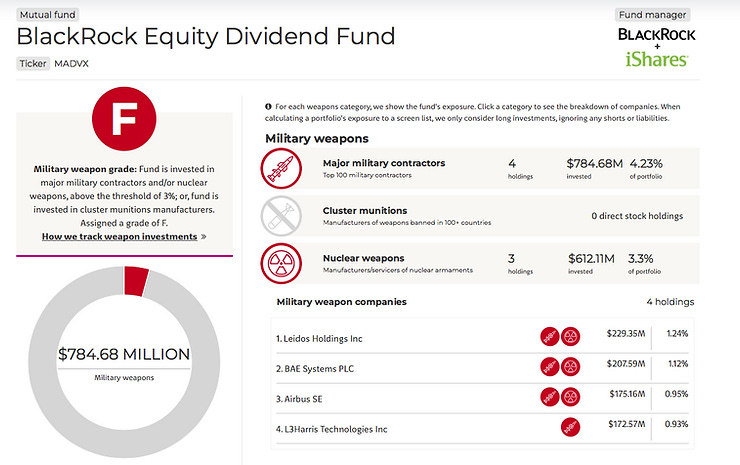Viewport: 740px width, 465px height.
Task: Expand Cluster munitions category
Action: [480, 216]
